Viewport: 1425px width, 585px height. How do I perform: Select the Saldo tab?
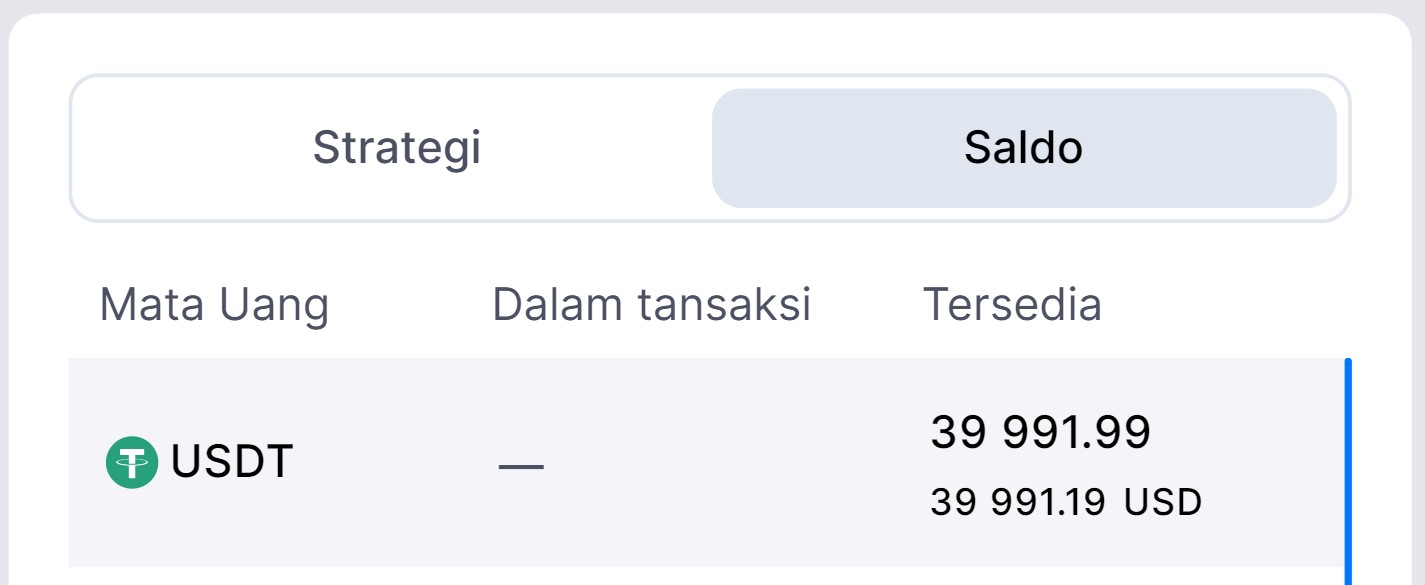(1023, 148)
